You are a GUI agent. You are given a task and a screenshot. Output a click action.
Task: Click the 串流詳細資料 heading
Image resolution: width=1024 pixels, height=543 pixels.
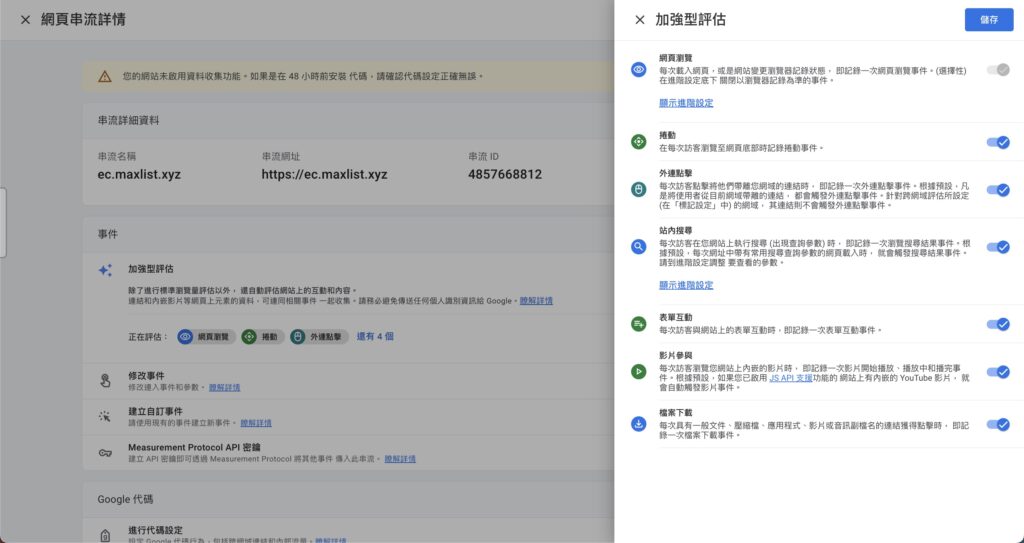coord(129,121)
